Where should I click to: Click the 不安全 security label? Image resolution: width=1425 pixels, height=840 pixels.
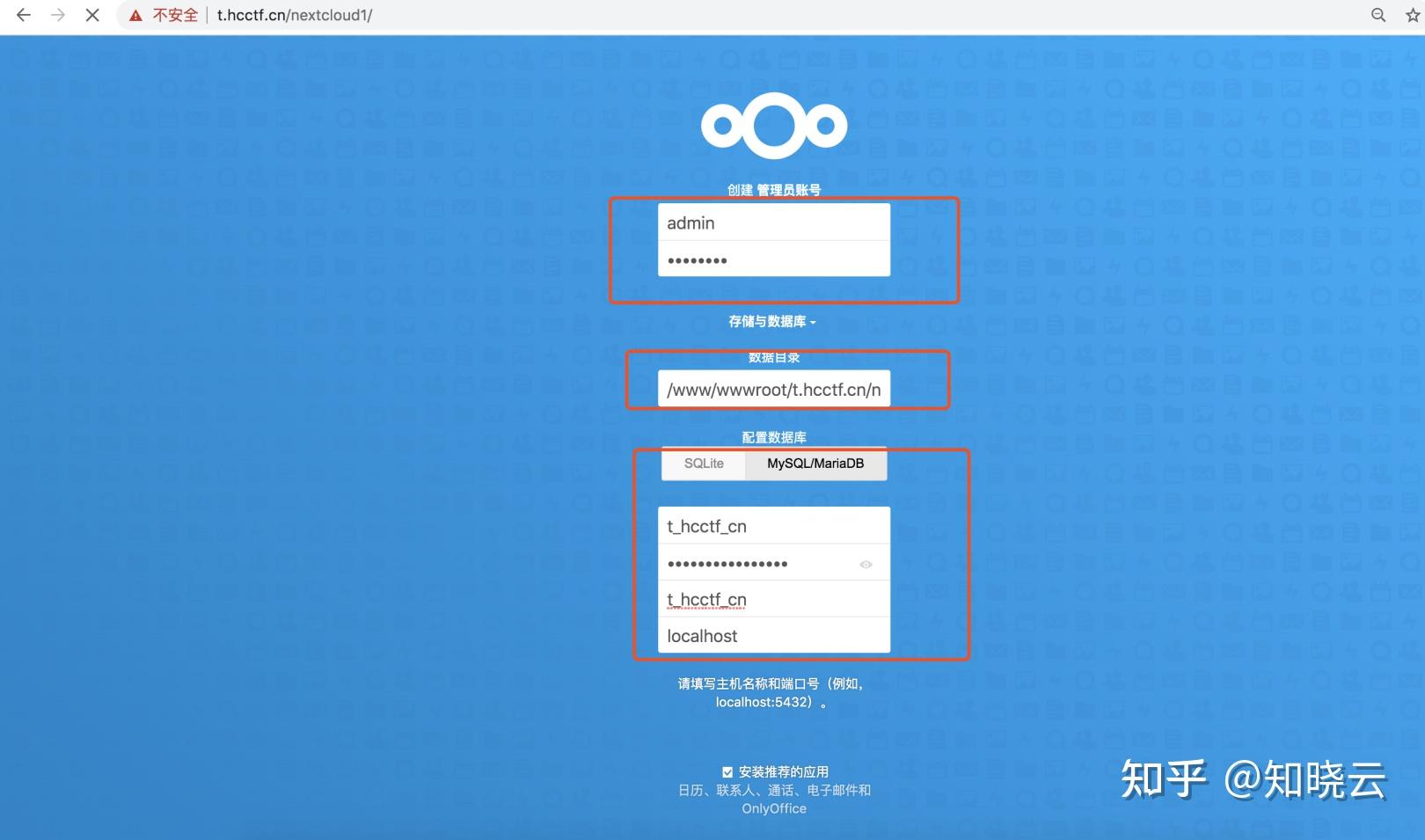[x=175, y=15]
